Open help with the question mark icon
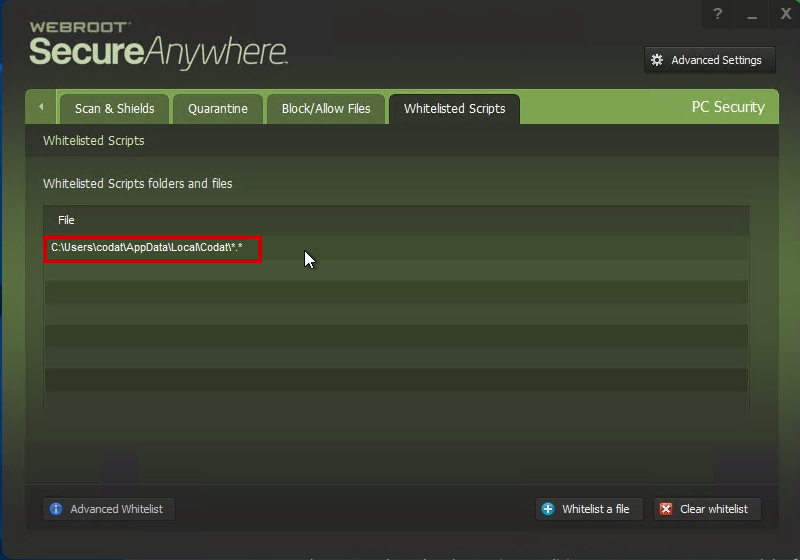The image size is (800, 560). tap(718, 14)
